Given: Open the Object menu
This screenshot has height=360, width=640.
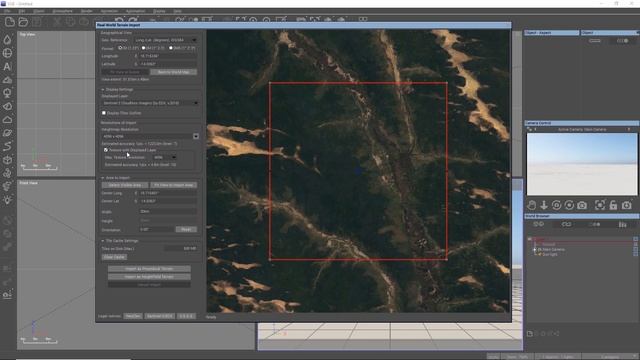Looking at the screenshot, I should pyautogui.click(x=39, y=11).
